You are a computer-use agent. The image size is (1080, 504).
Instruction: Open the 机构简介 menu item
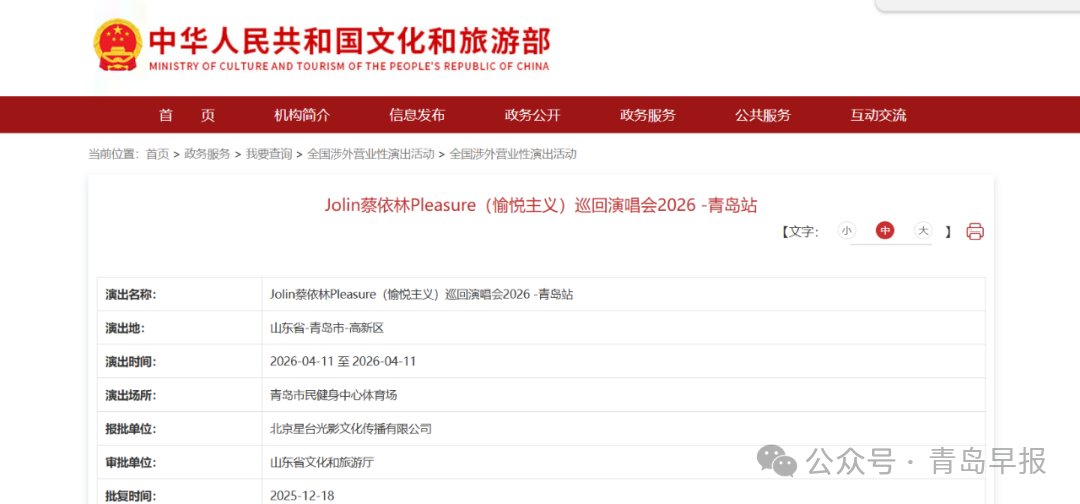point(302,115)
